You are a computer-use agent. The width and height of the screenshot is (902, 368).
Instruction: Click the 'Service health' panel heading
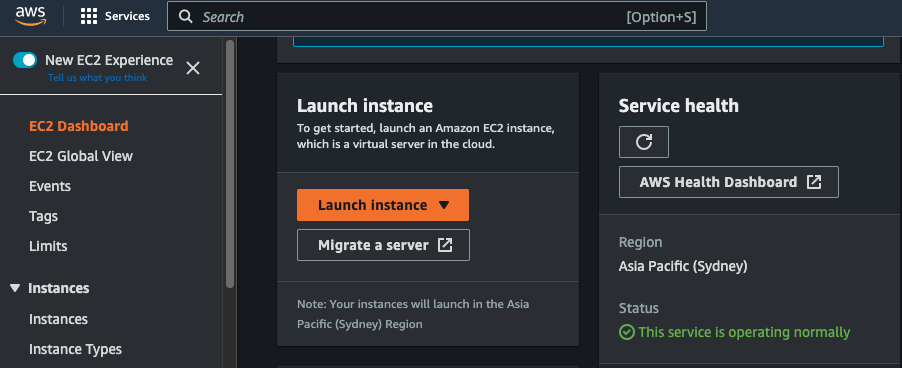pyautogui.click(x=679, y=106)
